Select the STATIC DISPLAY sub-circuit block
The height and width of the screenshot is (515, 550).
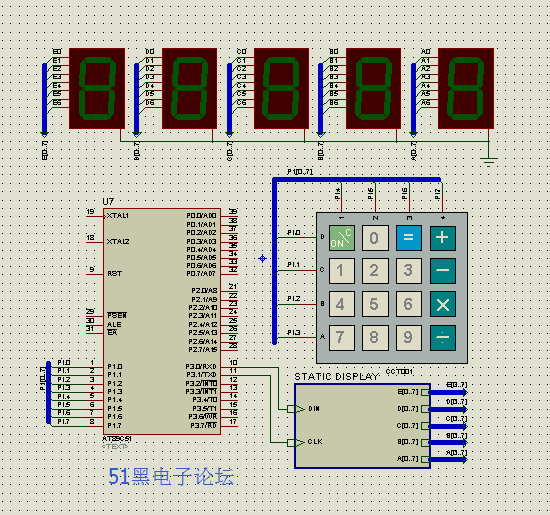[362, 426]
